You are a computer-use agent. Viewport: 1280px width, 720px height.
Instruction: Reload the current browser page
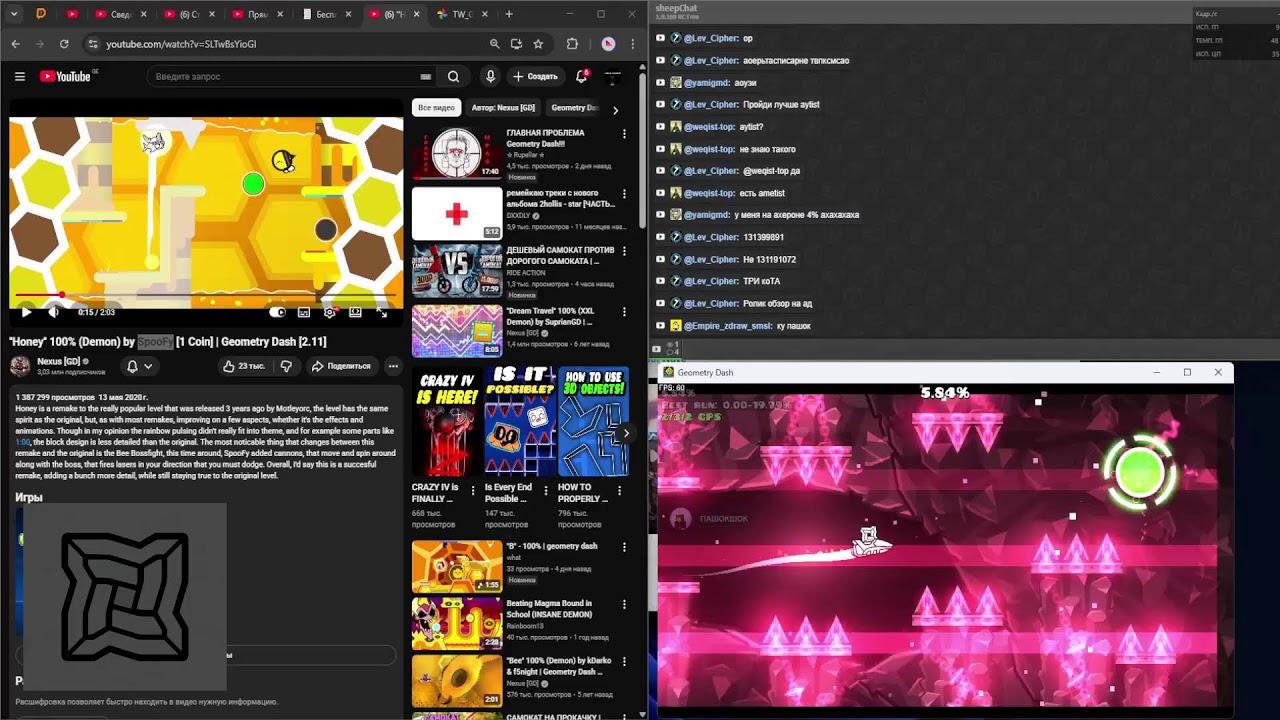(64, 44)
